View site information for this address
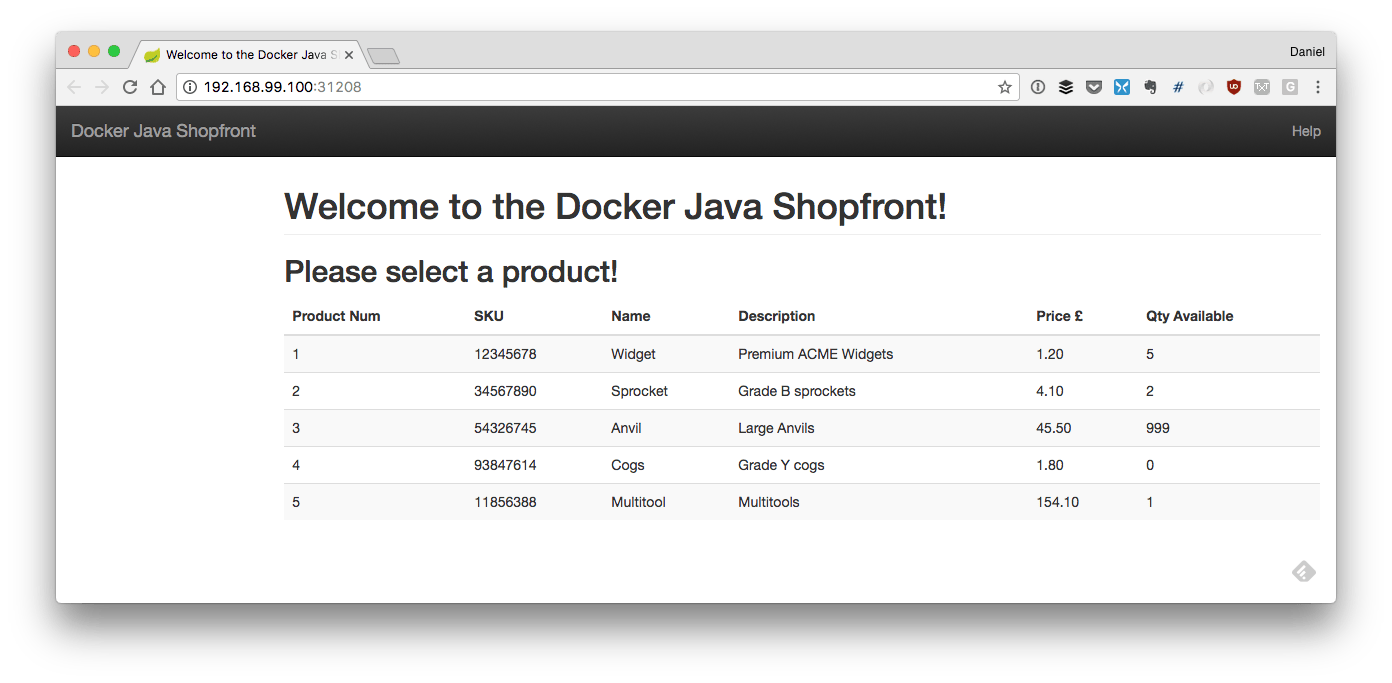This screenshot has width=1392, height=683. (x=190, y=88)
